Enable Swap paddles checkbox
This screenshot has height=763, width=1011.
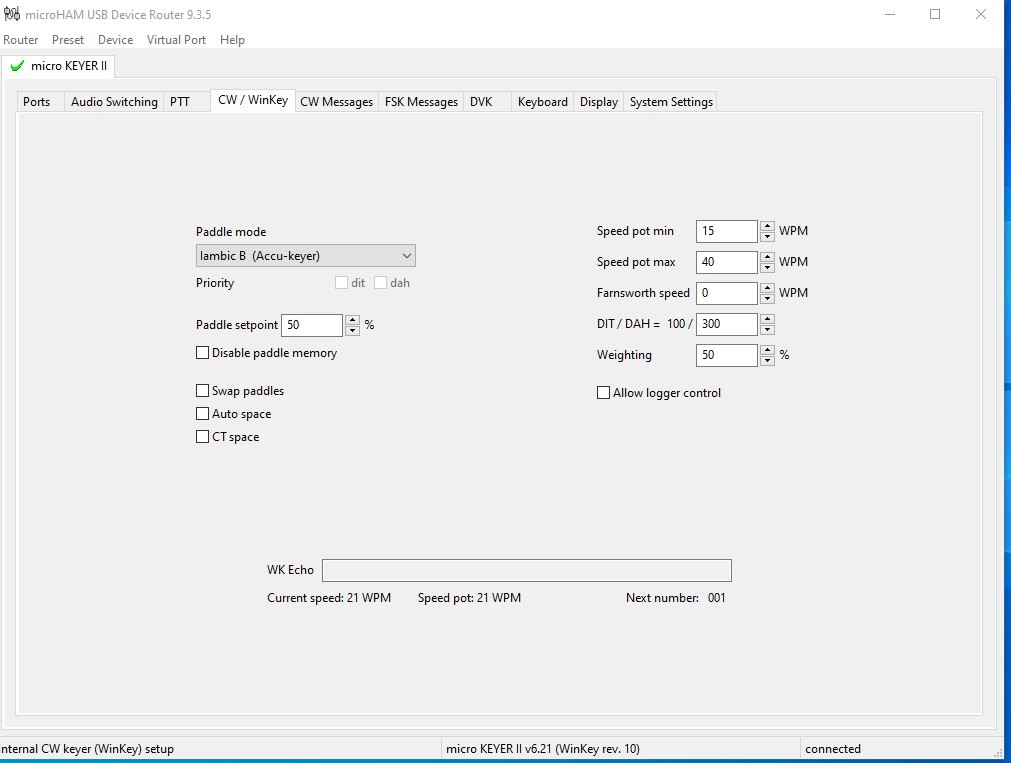coord(202,391)
